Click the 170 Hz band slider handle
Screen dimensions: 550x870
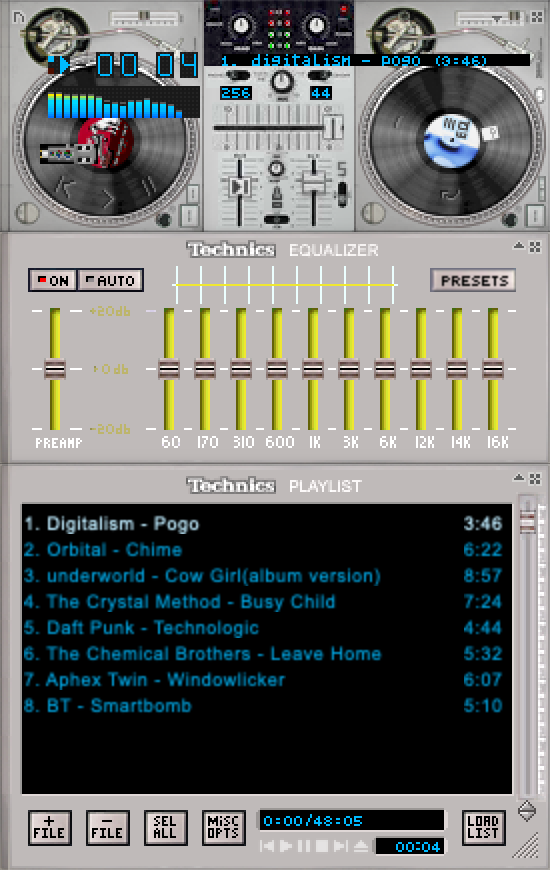205,369
